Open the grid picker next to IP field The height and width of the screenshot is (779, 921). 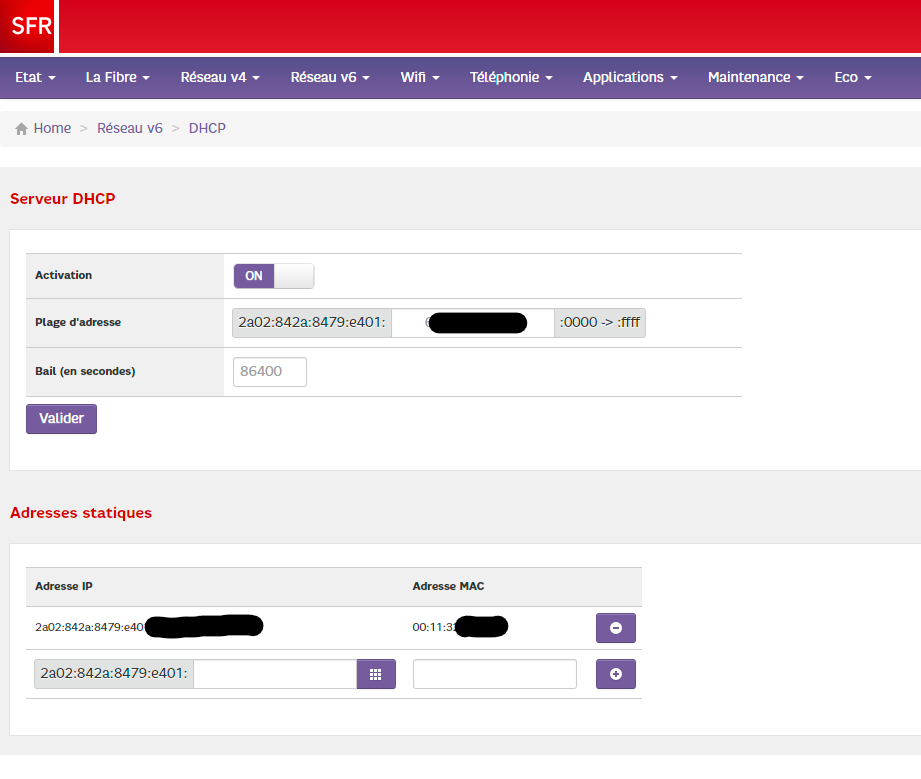click(x=376, y=674)
